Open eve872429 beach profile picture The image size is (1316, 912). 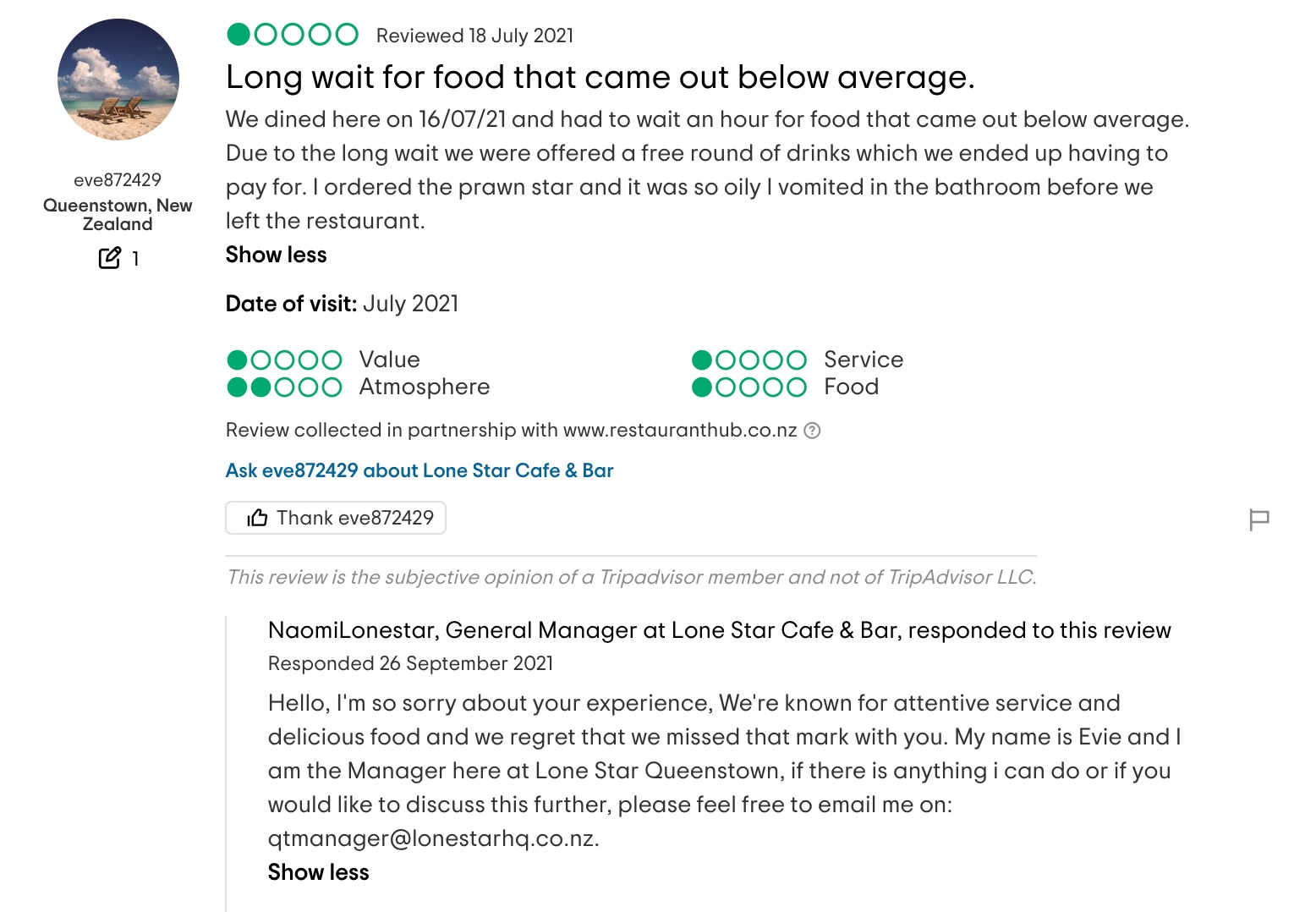[118, 80]
